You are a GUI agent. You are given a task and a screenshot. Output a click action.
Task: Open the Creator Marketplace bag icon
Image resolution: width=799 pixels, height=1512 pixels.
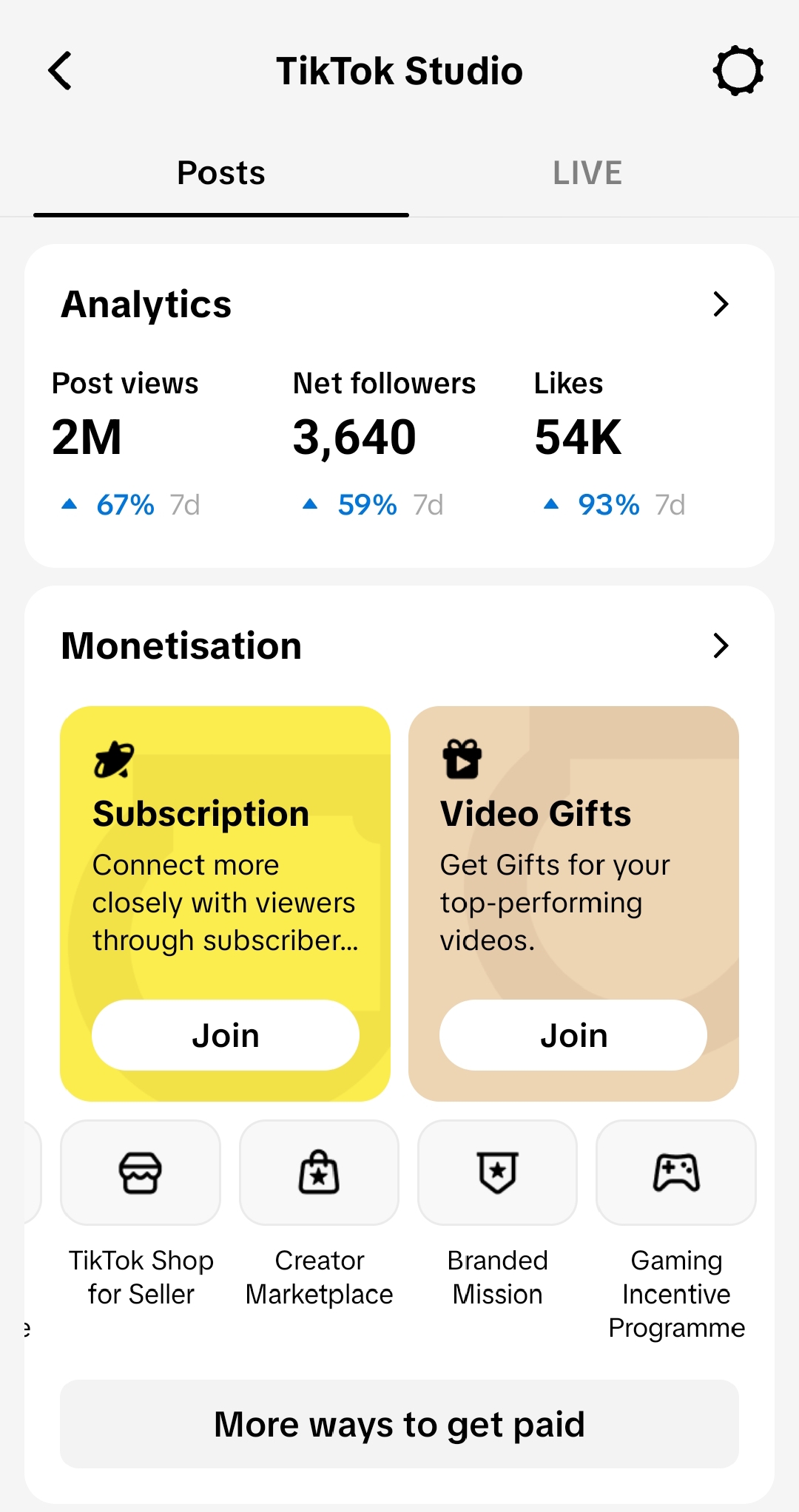tap(319, 1173)
